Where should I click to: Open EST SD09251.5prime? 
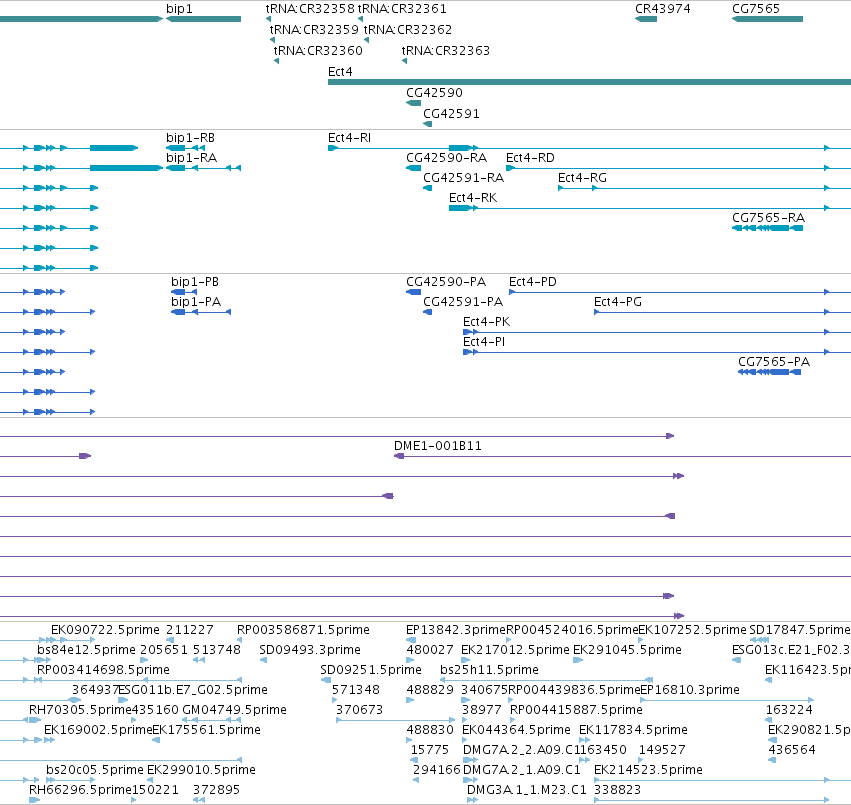pyautogui.click(x=371, y=670)
